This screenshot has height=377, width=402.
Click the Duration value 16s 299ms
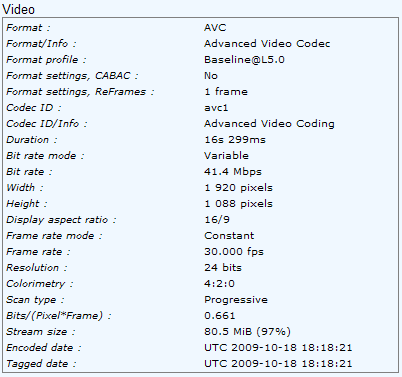pyautogui.click(x=235, y=139)
